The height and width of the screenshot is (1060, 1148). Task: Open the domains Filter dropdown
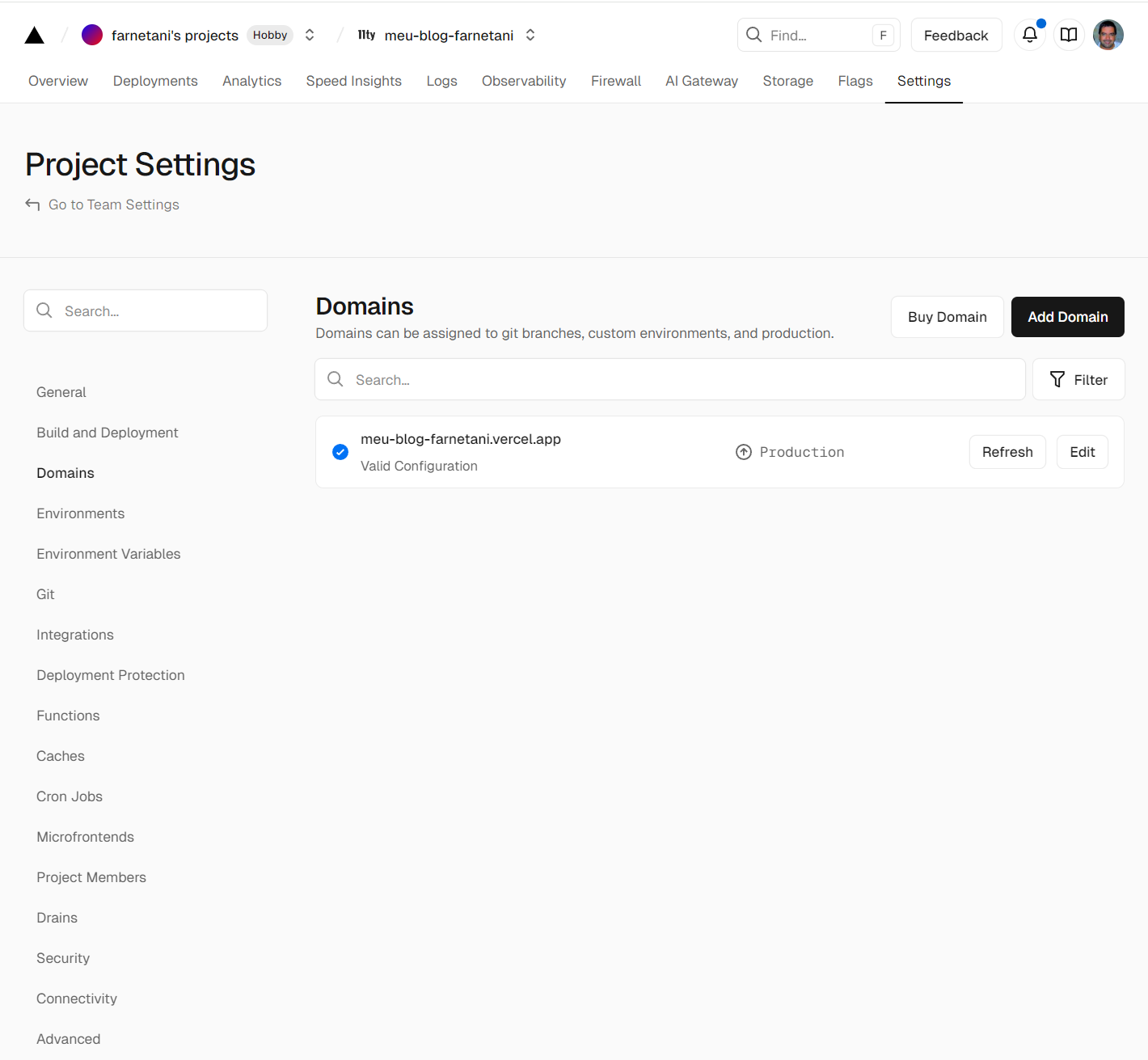pyautogui.click(x=1078, y=379)
